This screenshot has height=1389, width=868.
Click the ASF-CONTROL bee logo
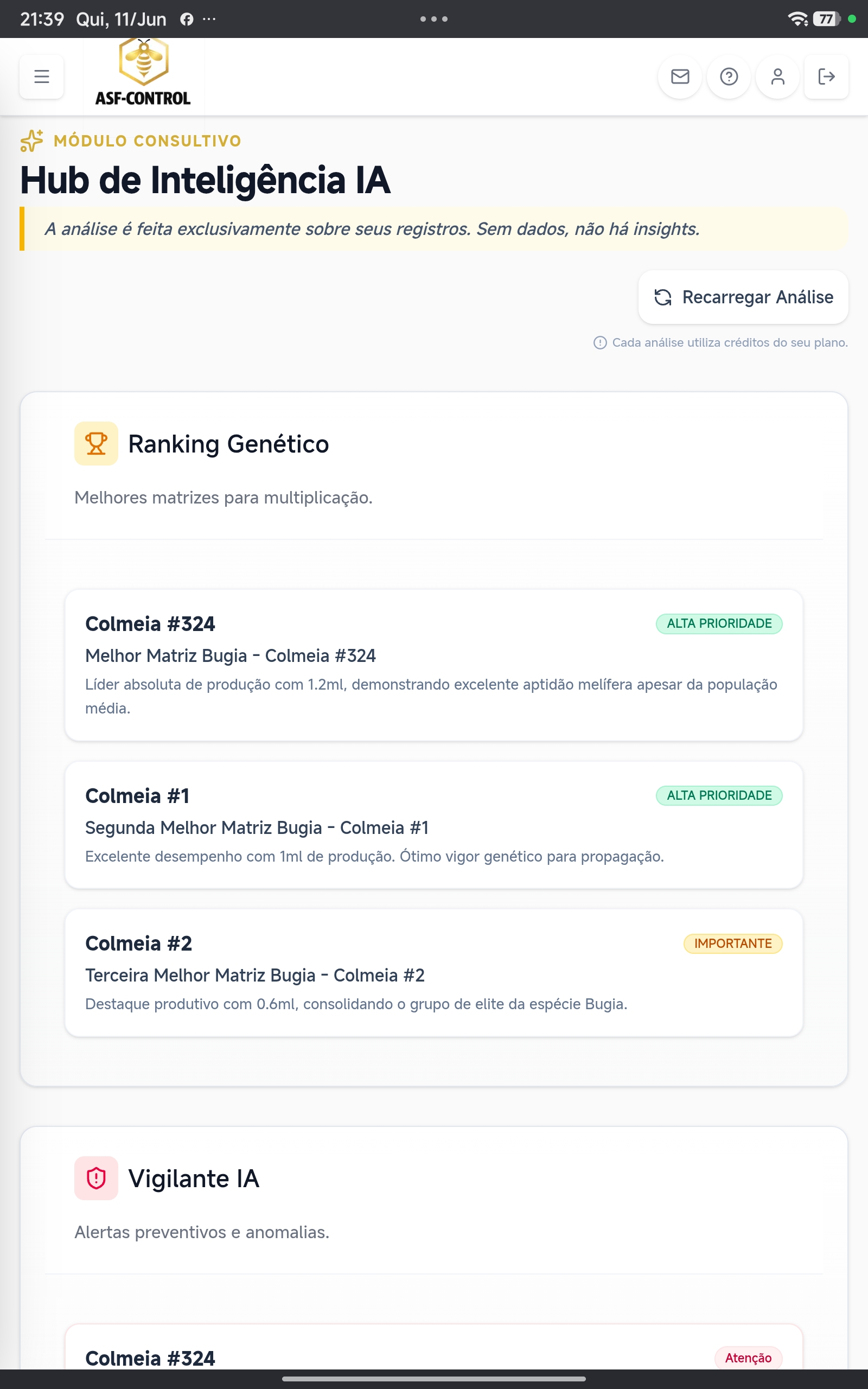click(143, 72)
